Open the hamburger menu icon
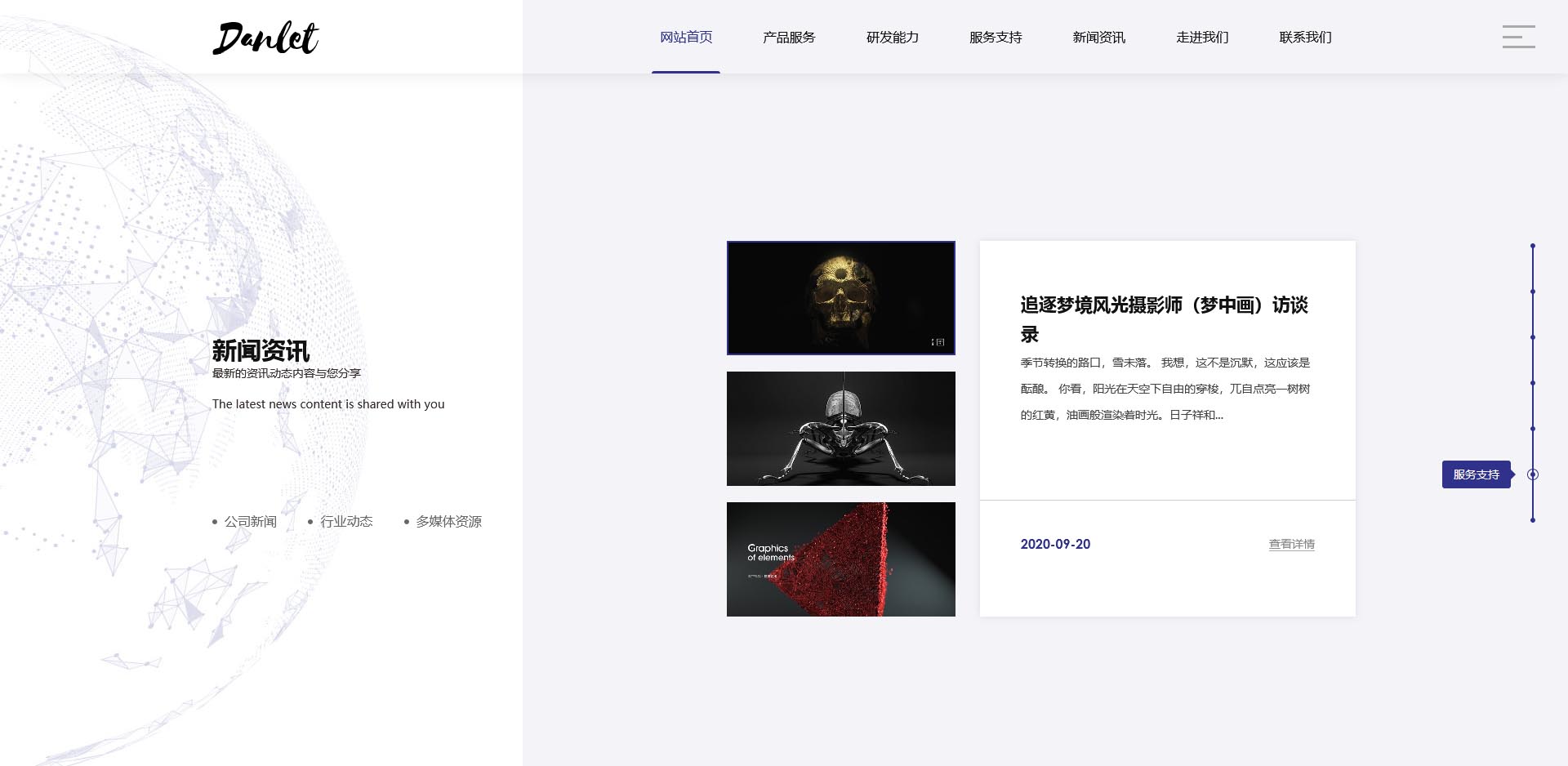 coord(1518,37)
